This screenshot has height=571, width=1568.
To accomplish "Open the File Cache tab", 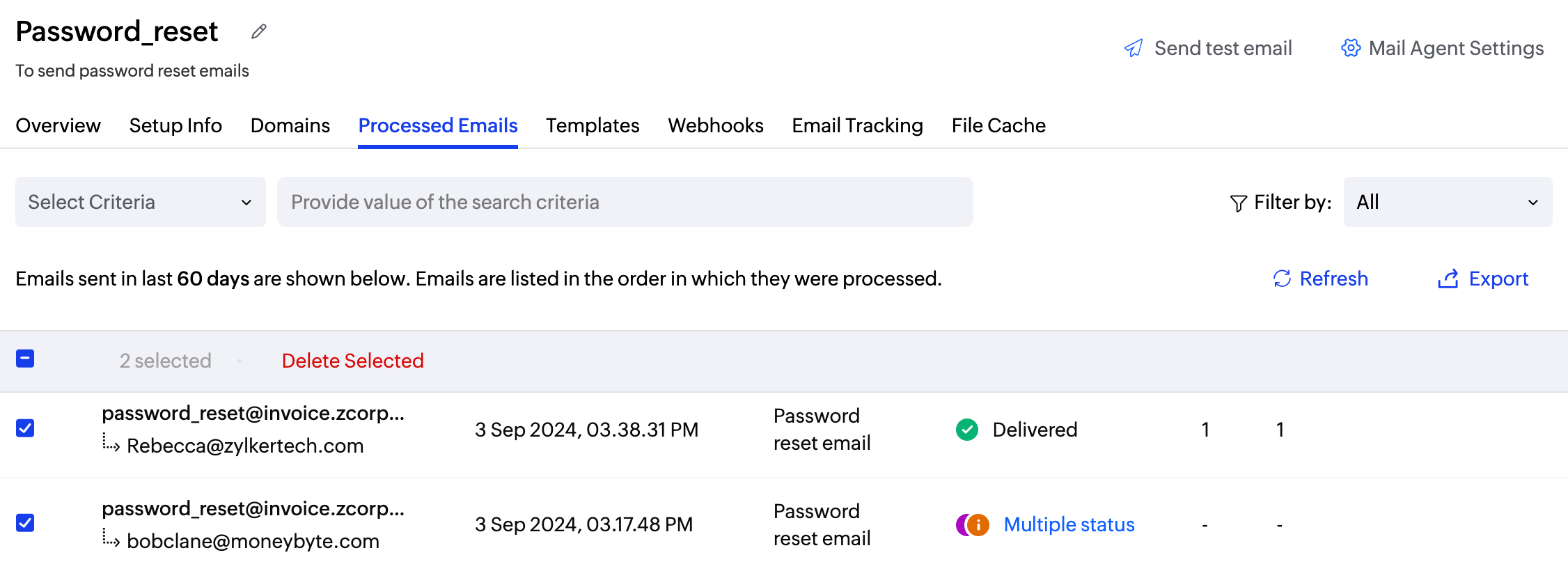I will click(998, 125).
